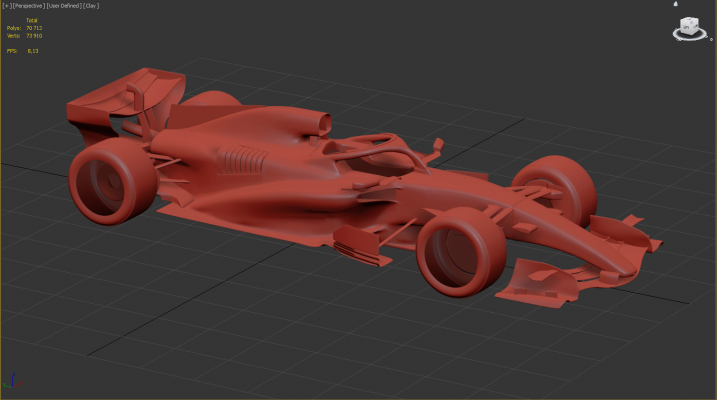Click the XYZ axis tripod gizmo
The image size is (717, 400).
pyautogui.click(x=10, y=385)
